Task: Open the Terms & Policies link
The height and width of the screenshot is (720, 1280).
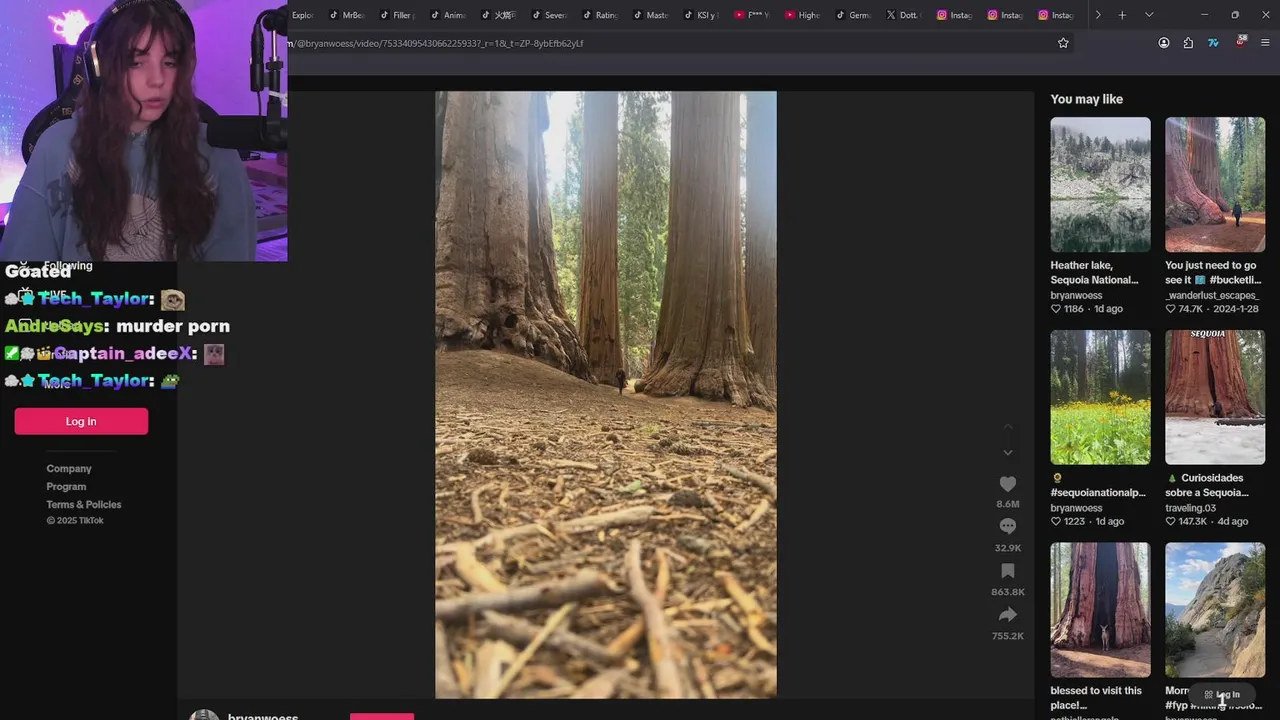Action: point(84,504)
